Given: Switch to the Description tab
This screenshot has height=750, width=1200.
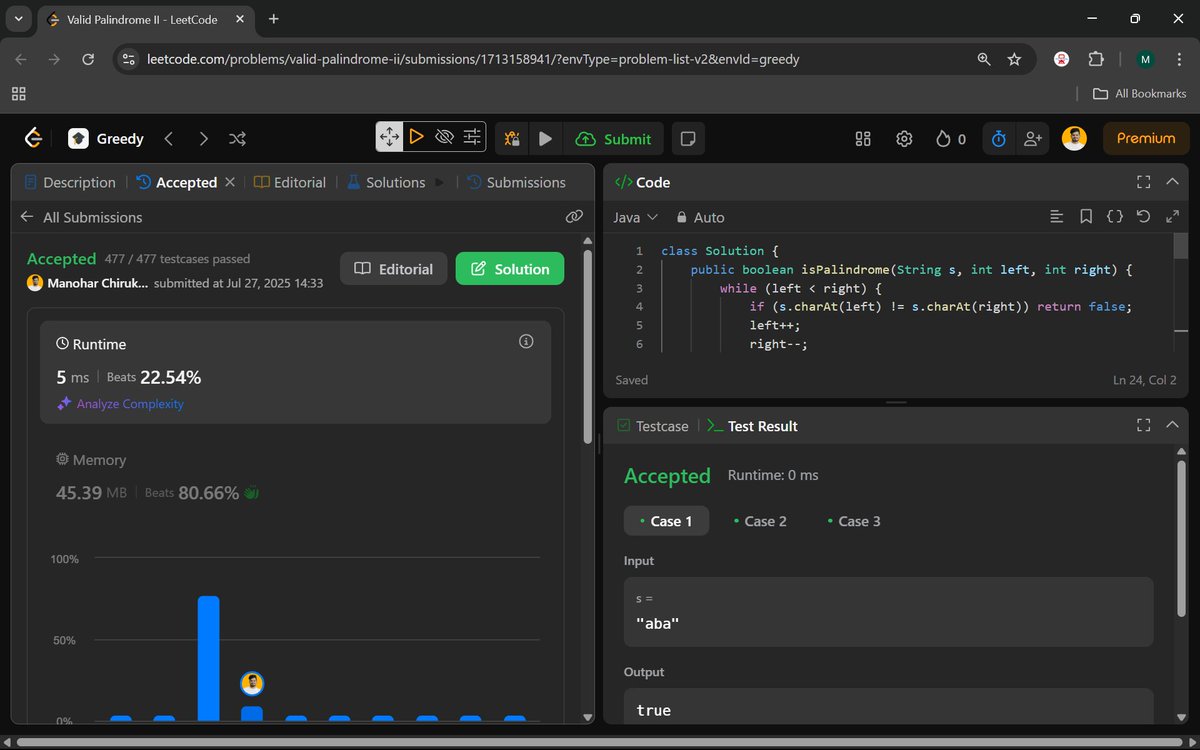Looking at the screenshot, I should 70,182.
